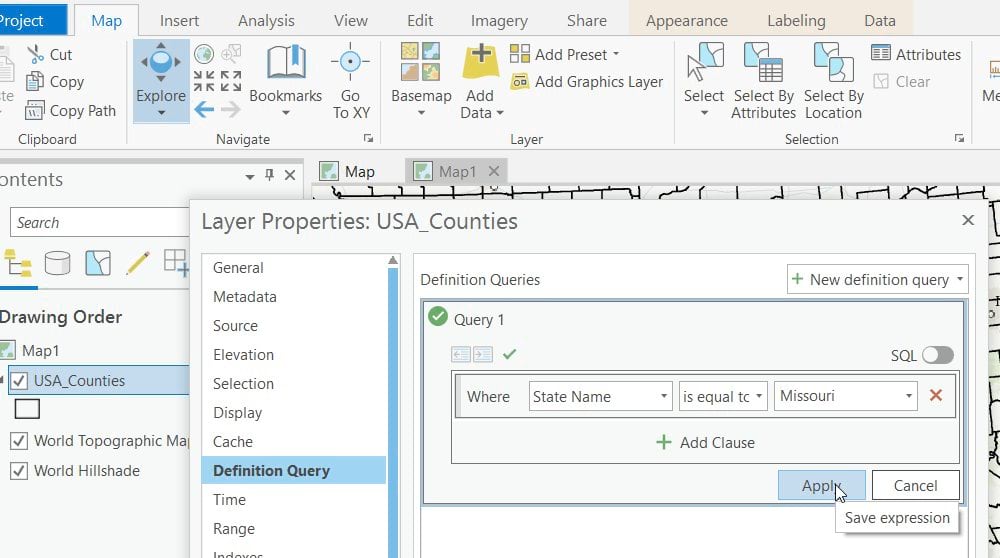Click the properties category list scrollbar
The width and height of the screenshot is (1000, 558).
pos(393,406)
